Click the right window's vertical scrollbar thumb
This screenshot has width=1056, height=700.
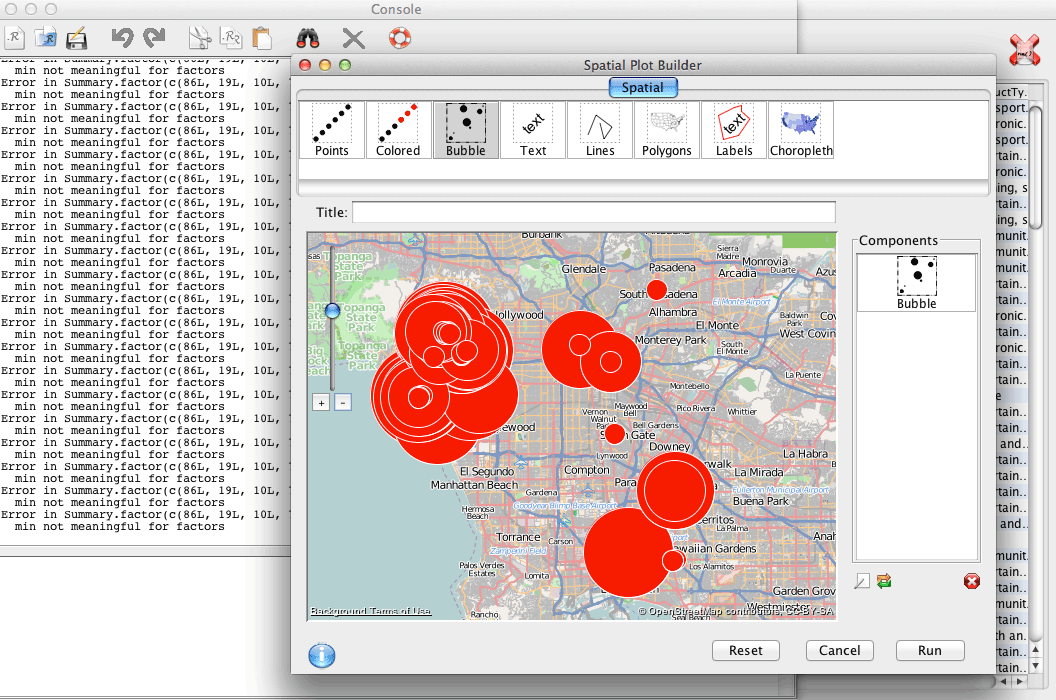[1036, 166]
